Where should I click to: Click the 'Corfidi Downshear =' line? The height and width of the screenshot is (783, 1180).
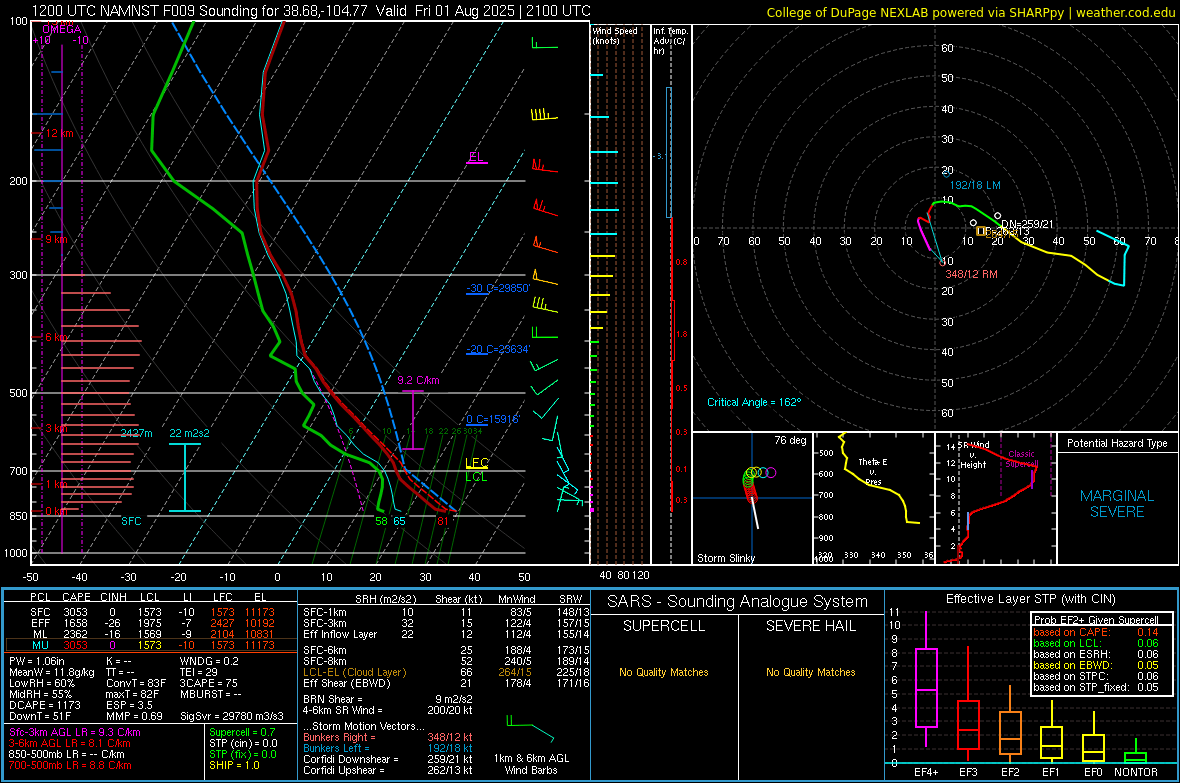(x=388, y=759)
